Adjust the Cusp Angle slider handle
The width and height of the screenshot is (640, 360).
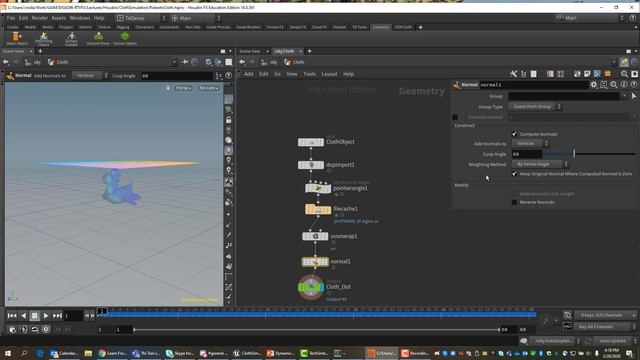coord(574,154)
